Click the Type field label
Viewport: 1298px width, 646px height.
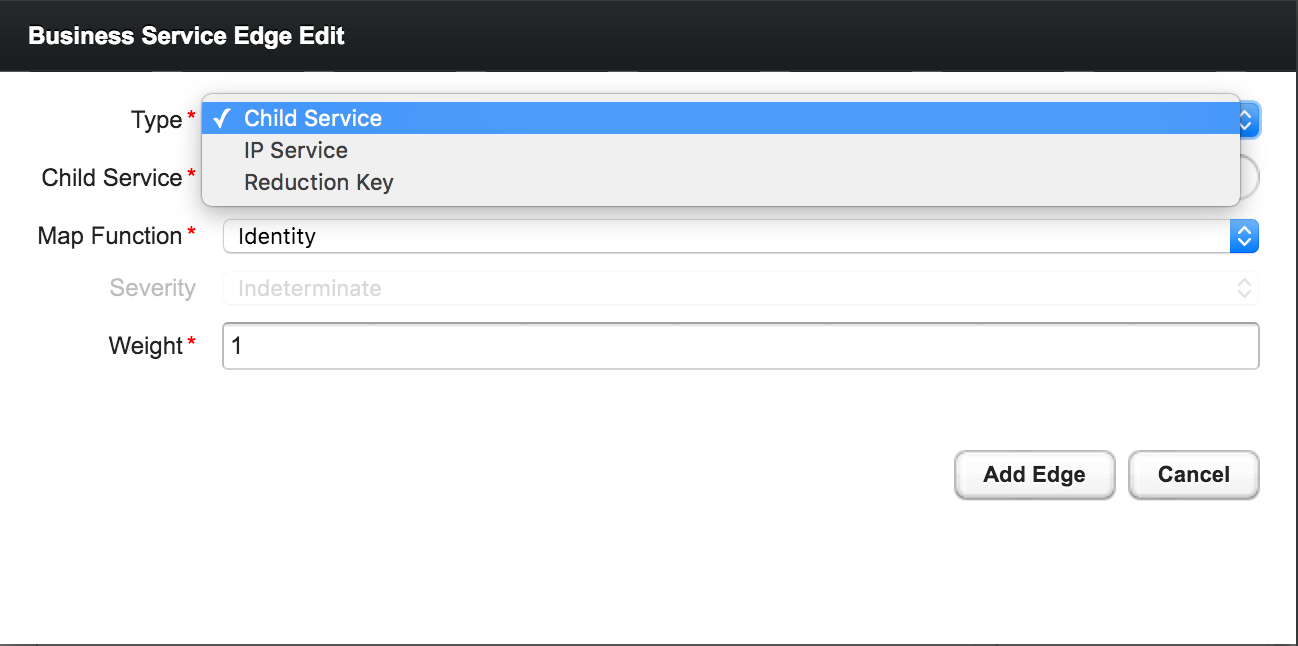[x=156, y=120]
